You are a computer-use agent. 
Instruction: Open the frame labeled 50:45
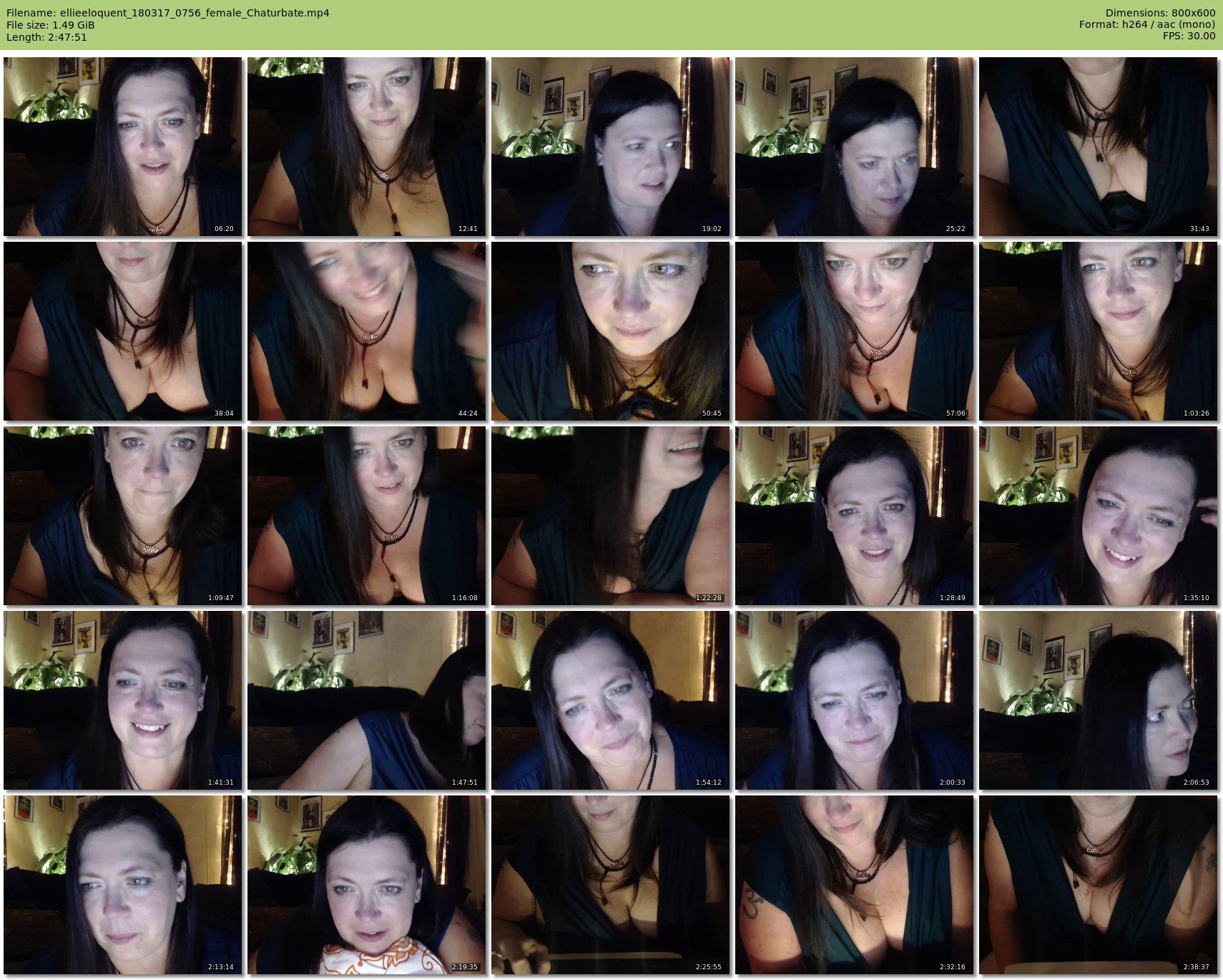click(x=610, y=331)
